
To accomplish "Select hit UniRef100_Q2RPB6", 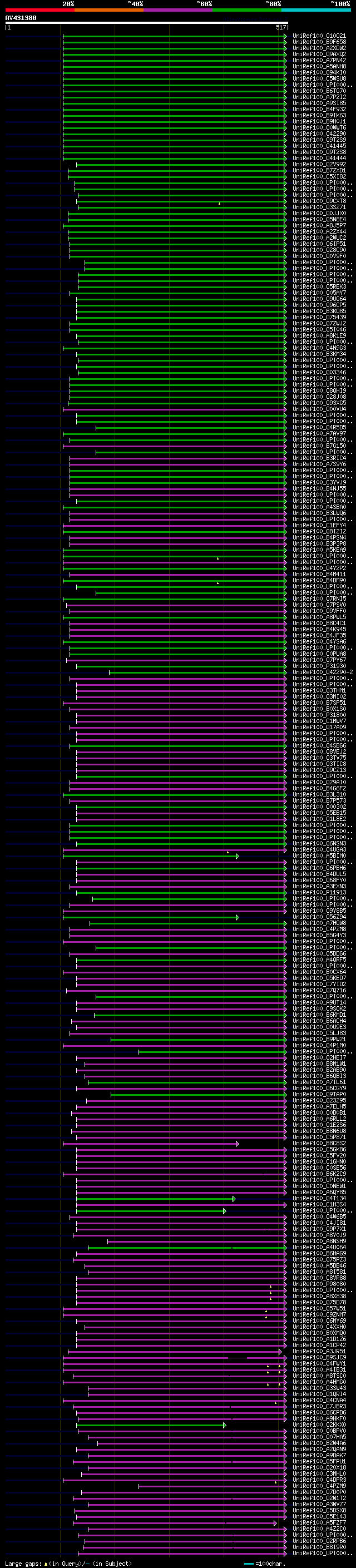I will pos(319,1541).
